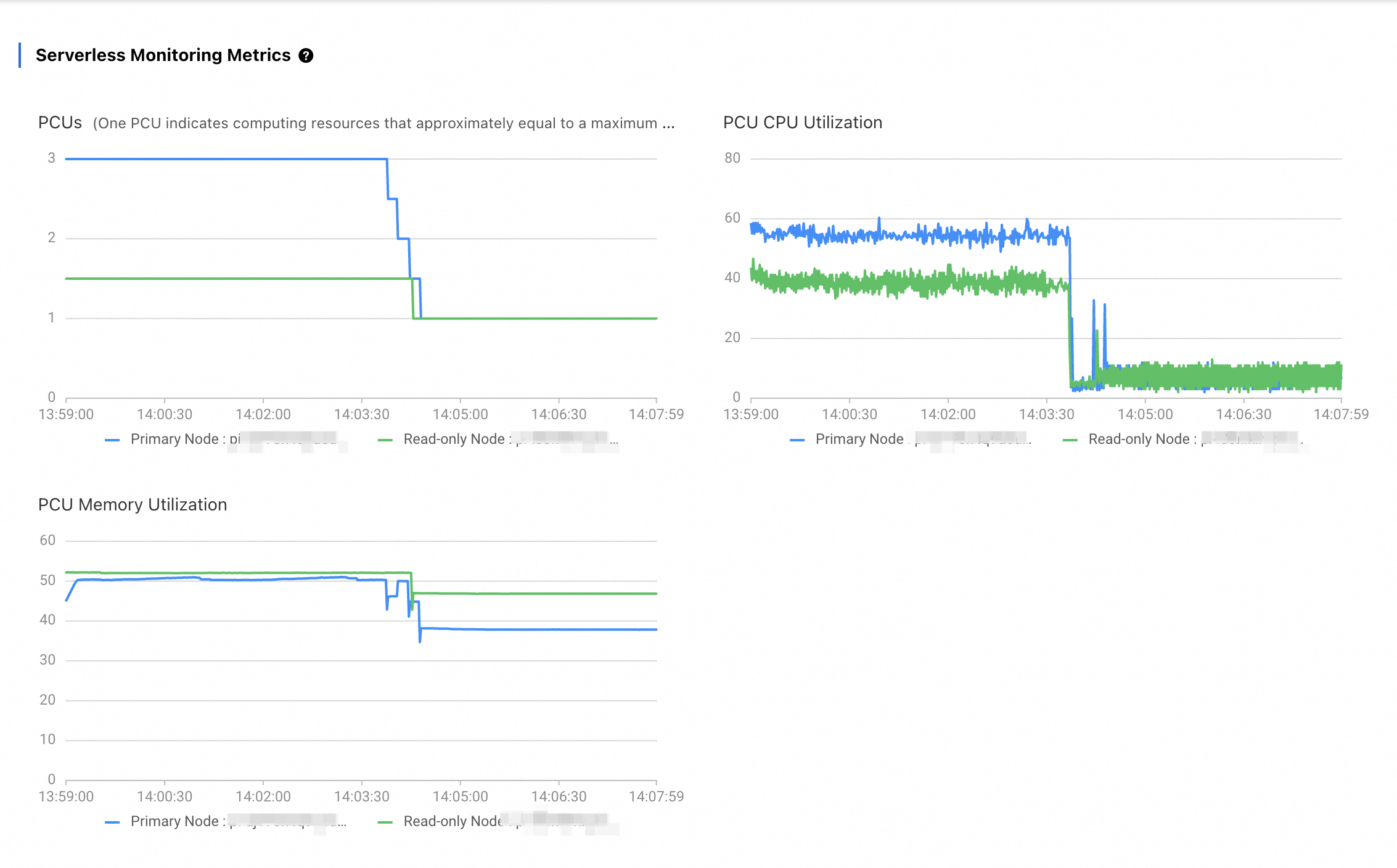Click 14:03:30 on PCUs chart time axis
Viewport: 1397px width, 868px height.
[x=362, y=414]
